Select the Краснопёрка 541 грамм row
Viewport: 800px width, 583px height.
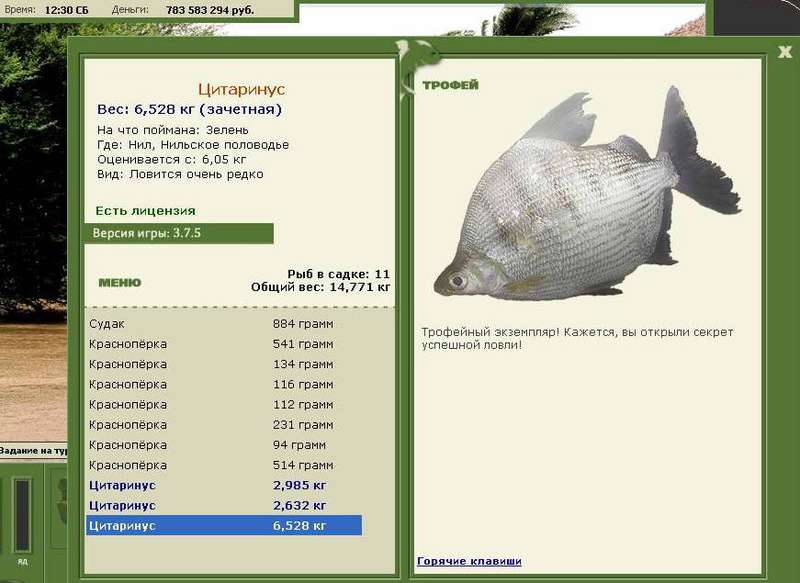(224, 344)
